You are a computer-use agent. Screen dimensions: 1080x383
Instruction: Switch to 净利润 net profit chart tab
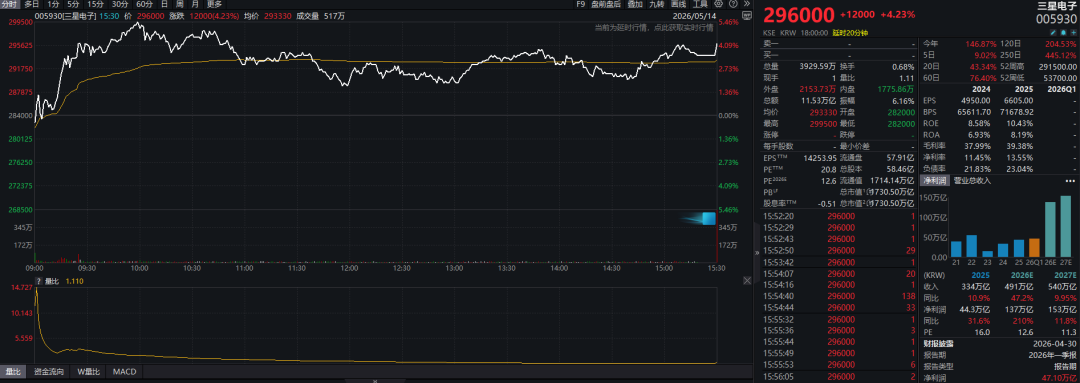(935, 180)
